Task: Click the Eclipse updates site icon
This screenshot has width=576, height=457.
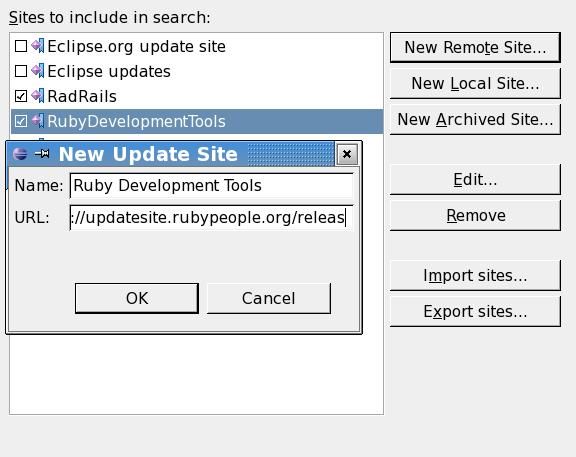Action: [38, 71]
